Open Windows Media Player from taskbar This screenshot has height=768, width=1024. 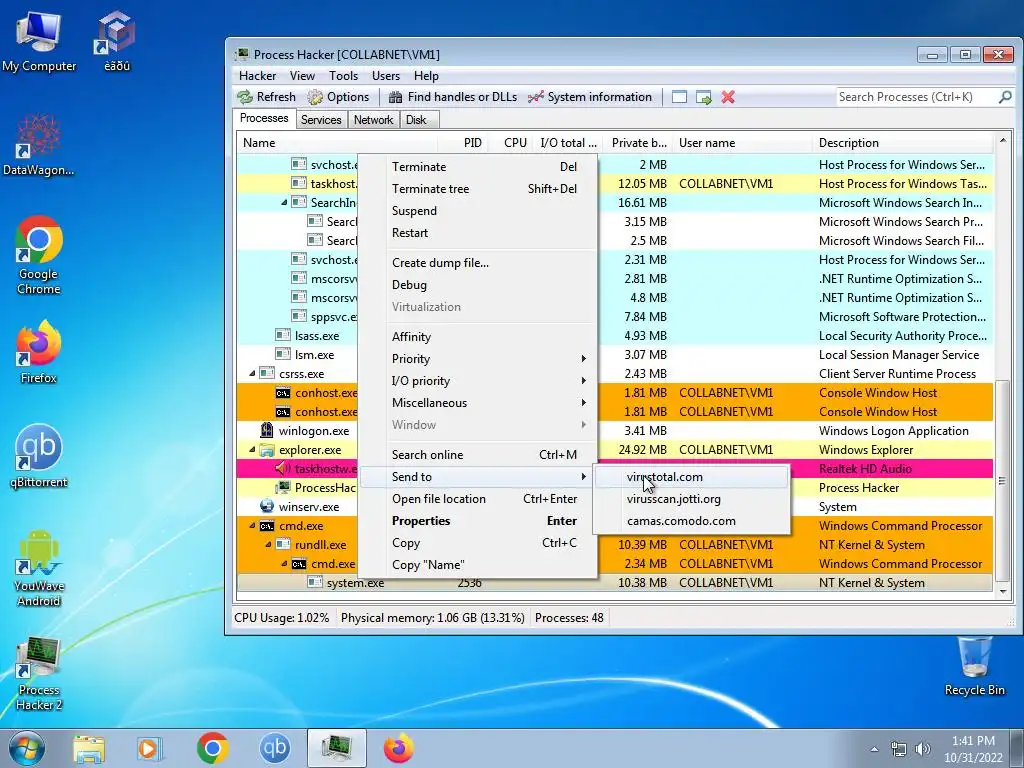150,748
